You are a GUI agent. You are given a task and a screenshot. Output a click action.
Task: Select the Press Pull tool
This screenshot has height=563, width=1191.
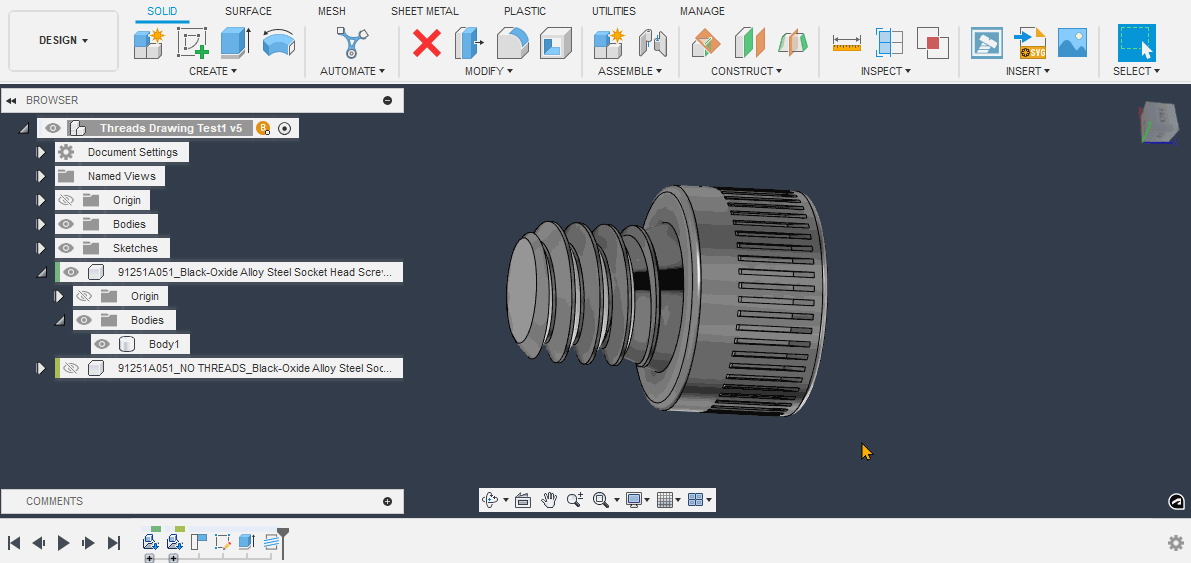469,43
